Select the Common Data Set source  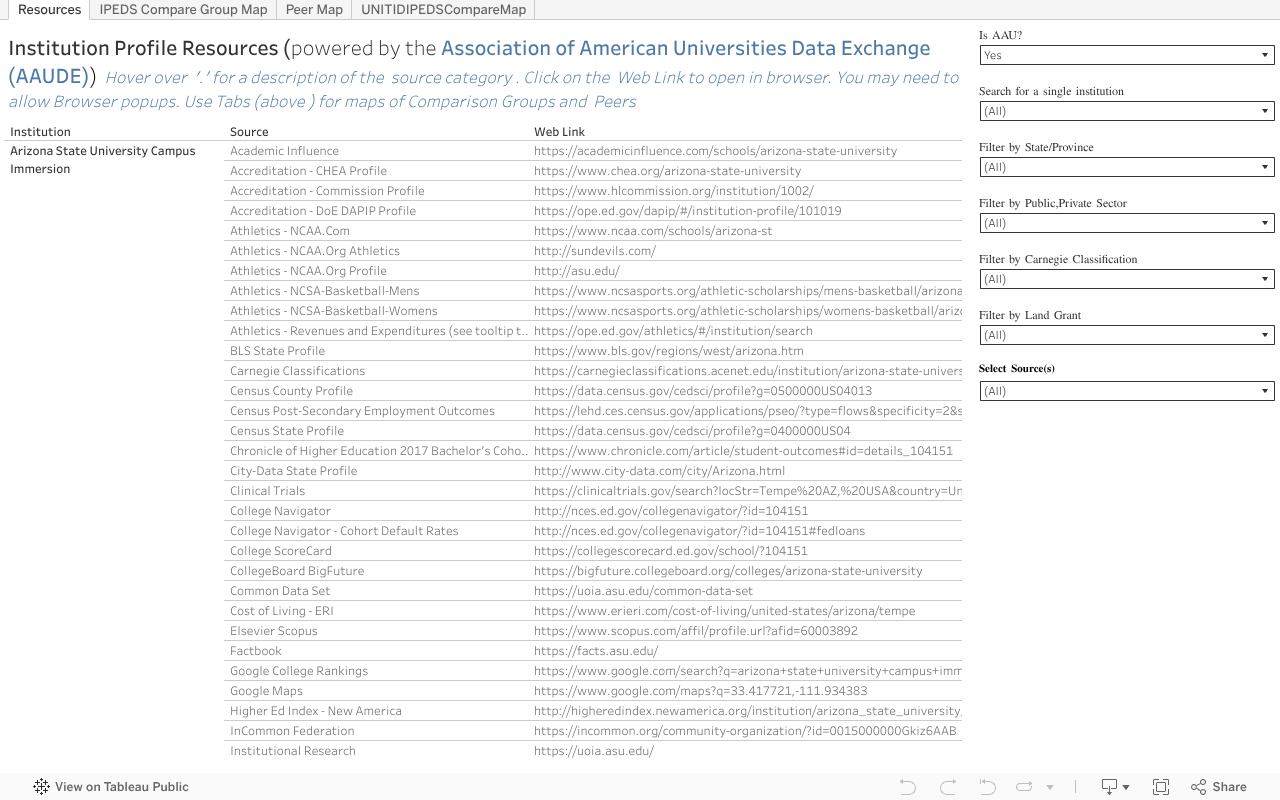point(280,591)
